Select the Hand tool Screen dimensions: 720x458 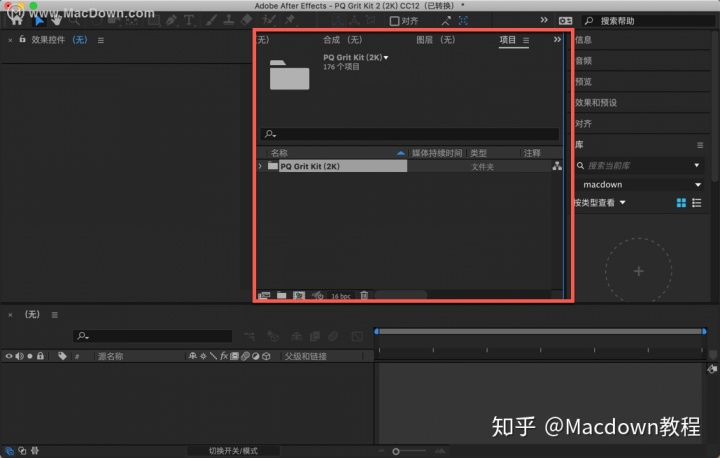point(56,20)
